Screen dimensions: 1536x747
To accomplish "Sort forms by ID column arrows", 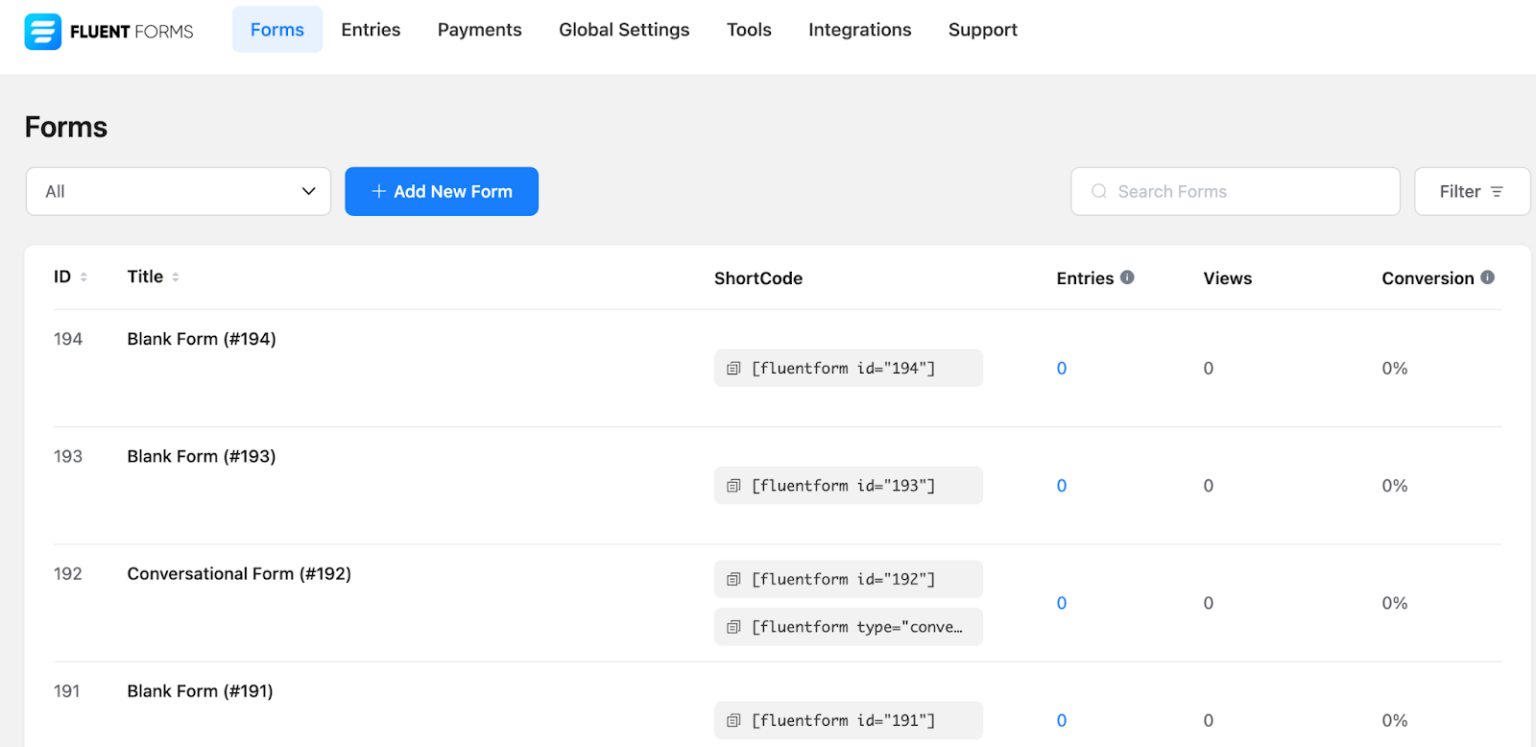I will click(84, 277).
